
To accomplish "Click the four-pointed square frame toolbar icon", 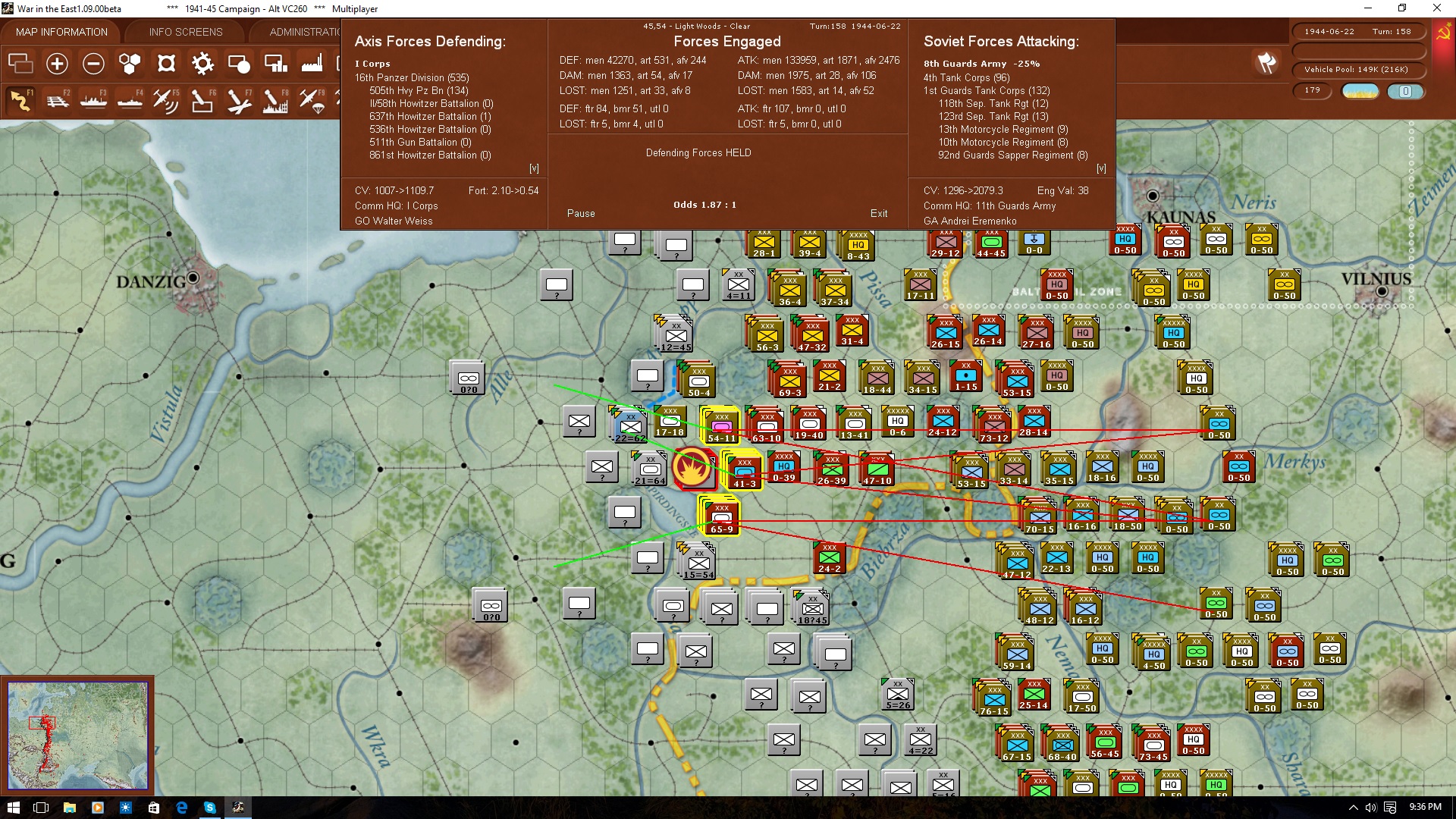I will click(x=166, y=64).
